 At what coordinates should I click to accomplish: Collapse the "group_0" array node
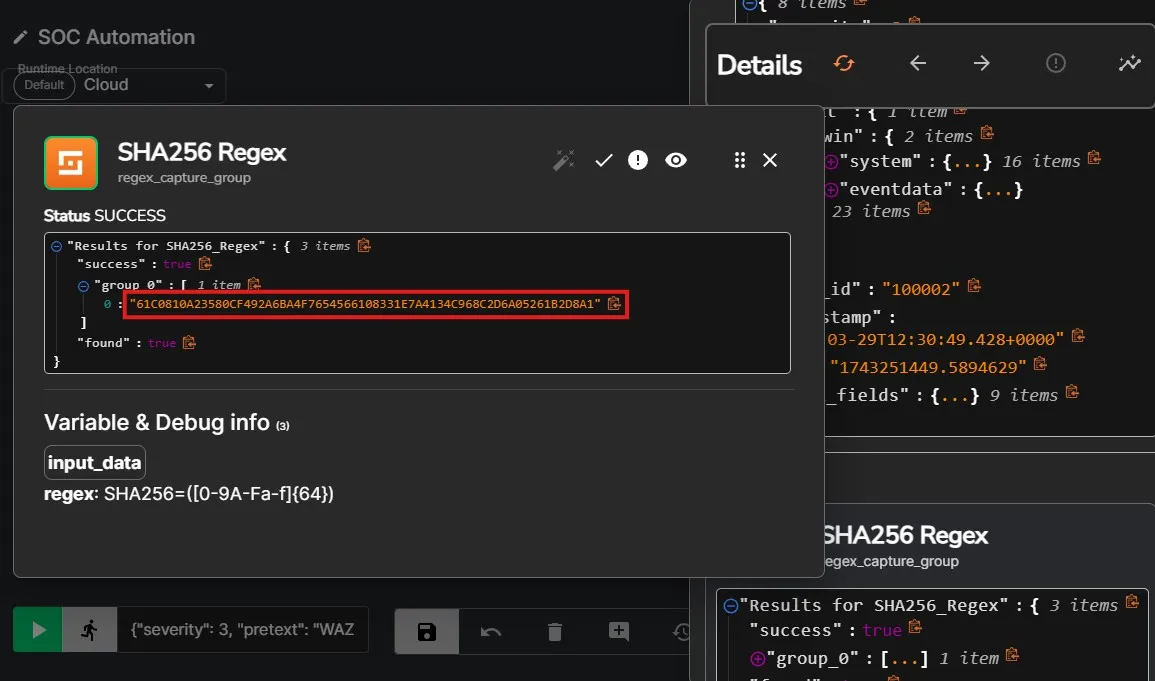[x=84, y=285]
